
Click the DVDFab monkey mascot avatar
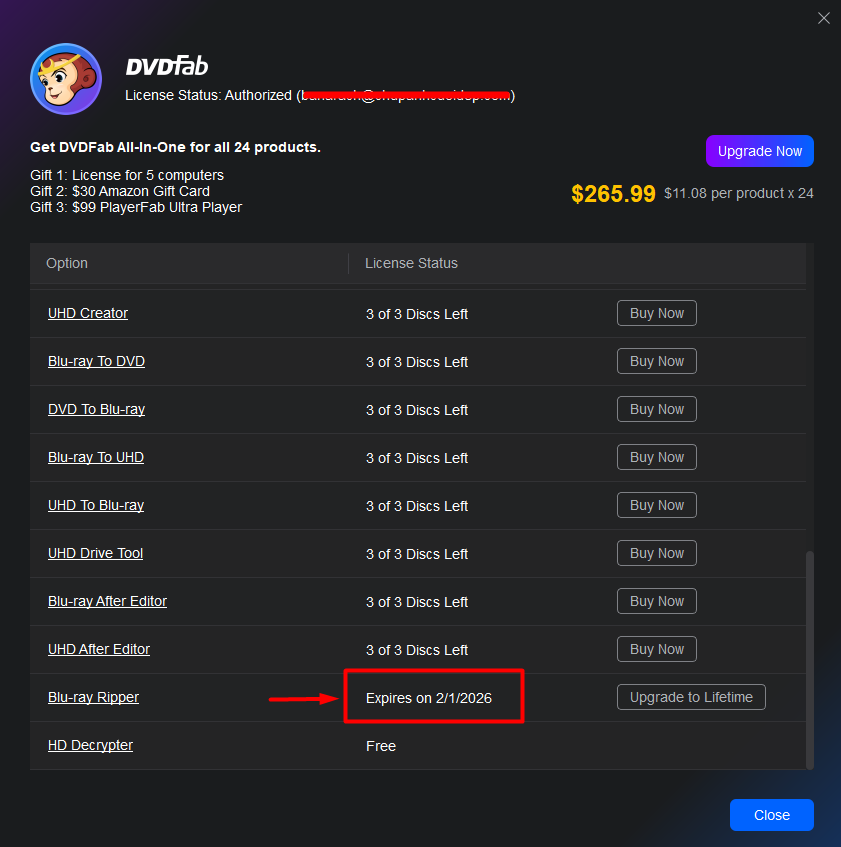64,80
